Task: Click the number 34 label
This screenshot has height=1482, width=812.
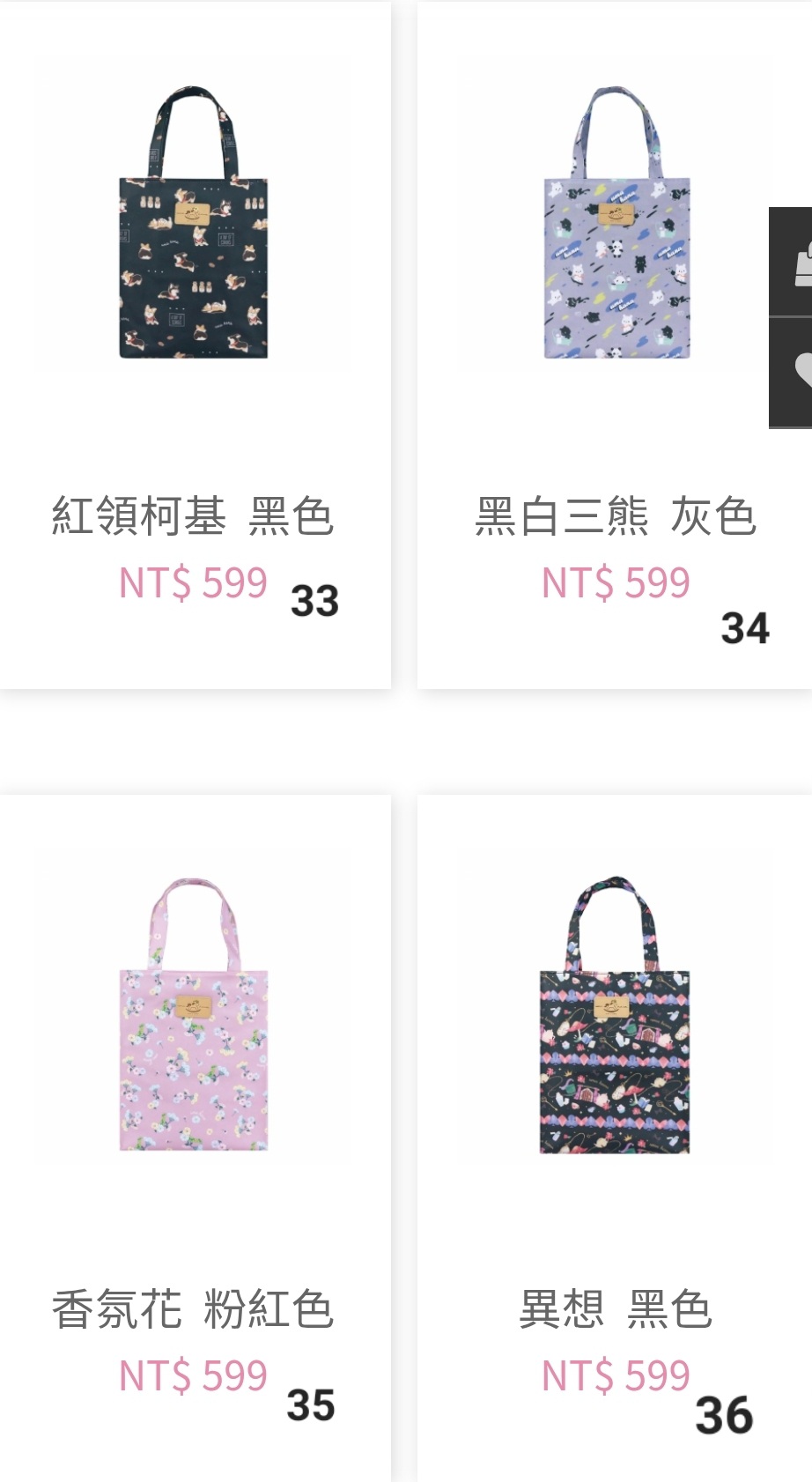Action: 745,628
